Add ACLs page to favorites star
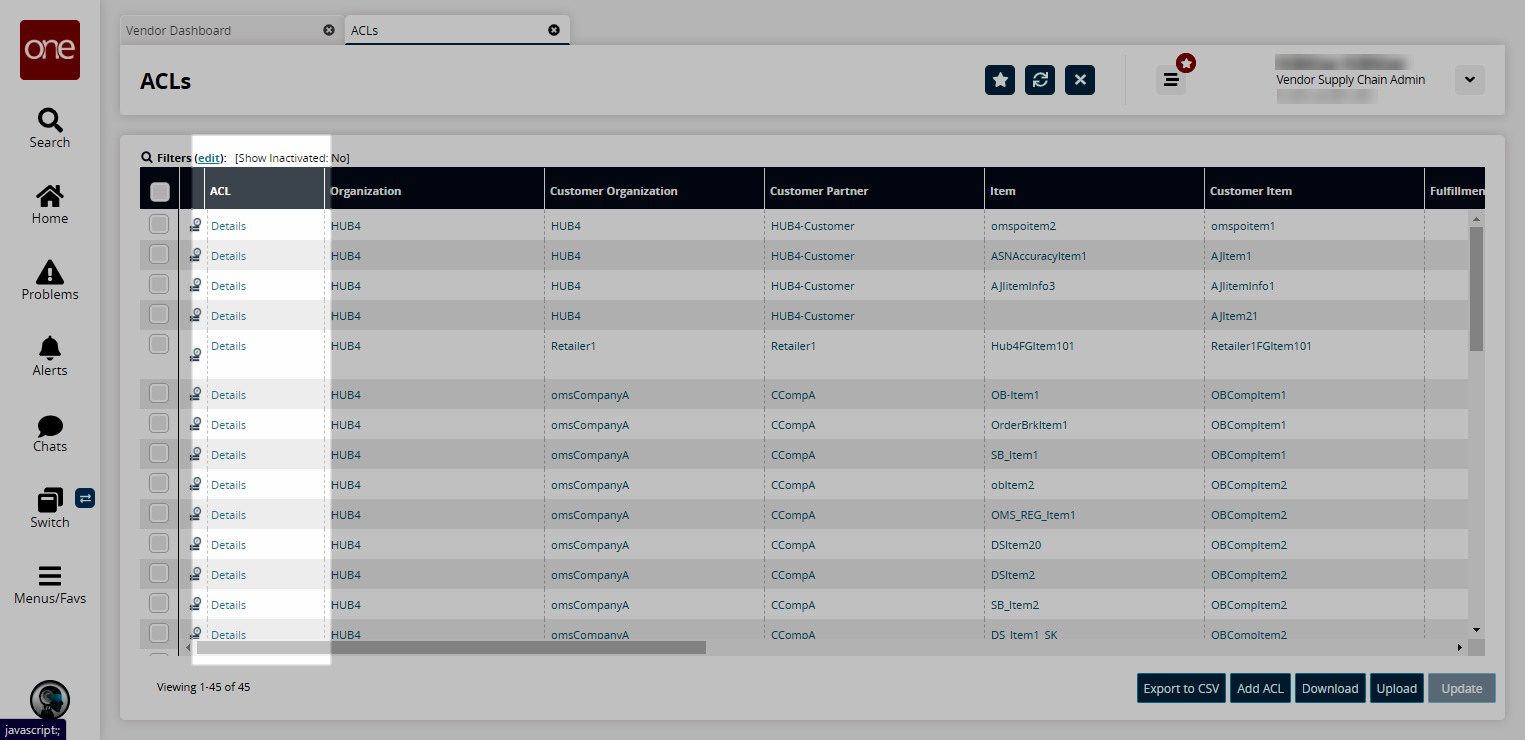Viewport: 1525px width, 740px height. [1000, 80]
